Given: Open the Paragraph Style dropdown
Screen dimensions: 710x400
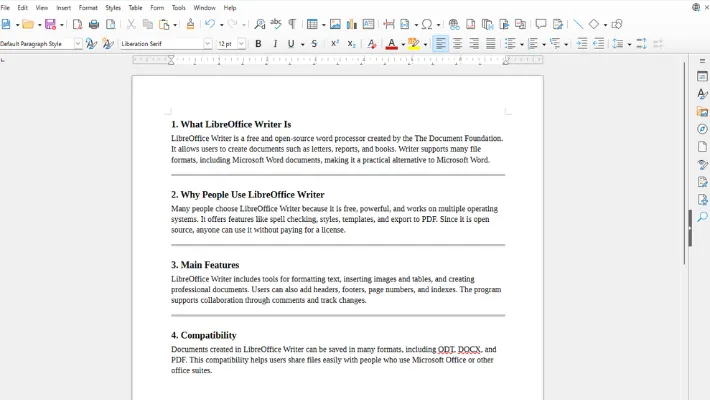Looking at the screenshot, I should pyautogui.click(x=78, y=43).
